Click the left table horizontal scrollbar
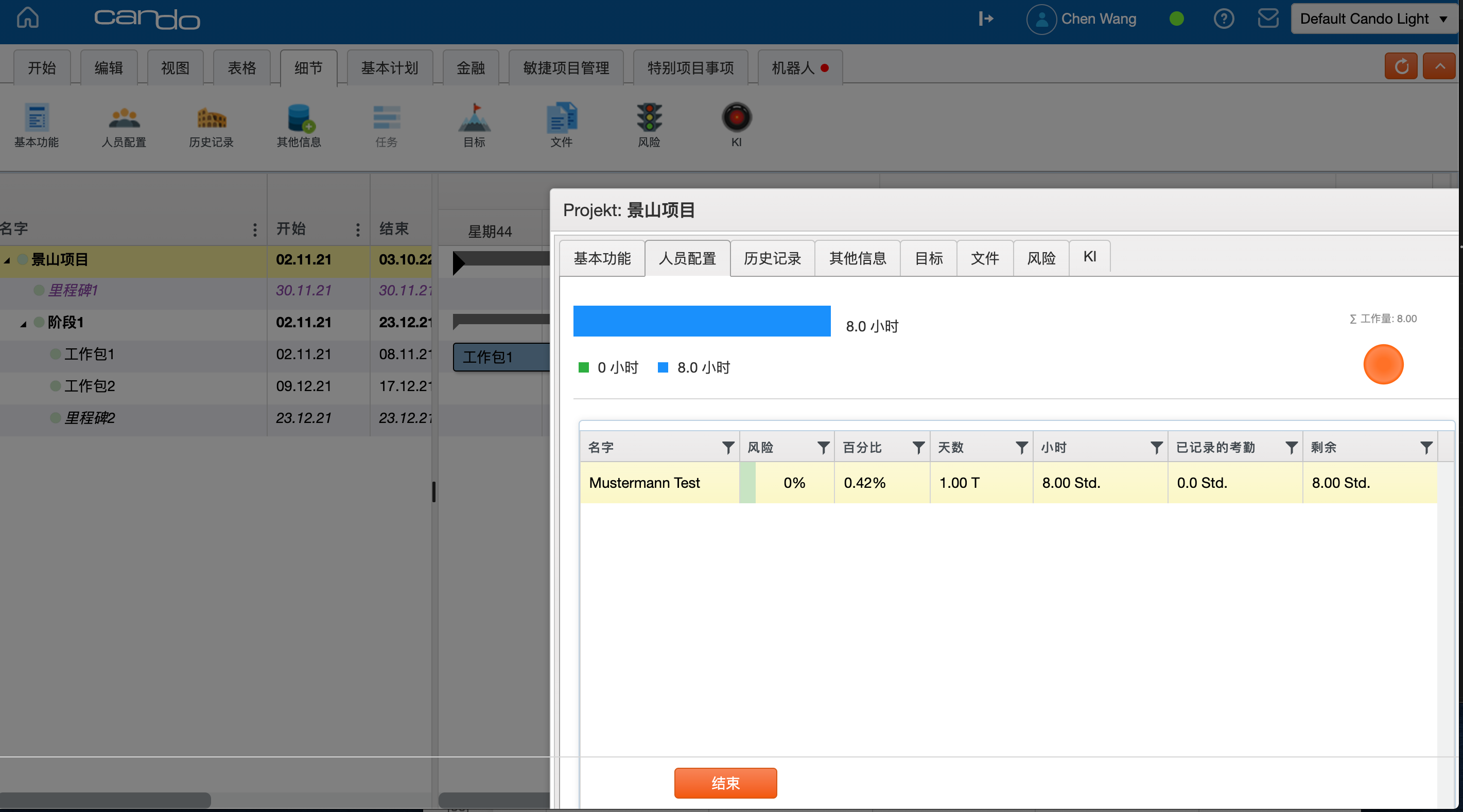This screenshot has width=1463, height=812. click(105, 800)
